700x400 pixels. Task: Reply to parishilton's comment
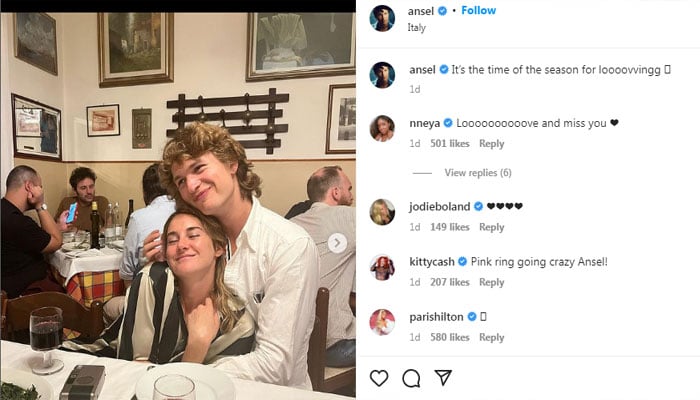pos(491,338)
